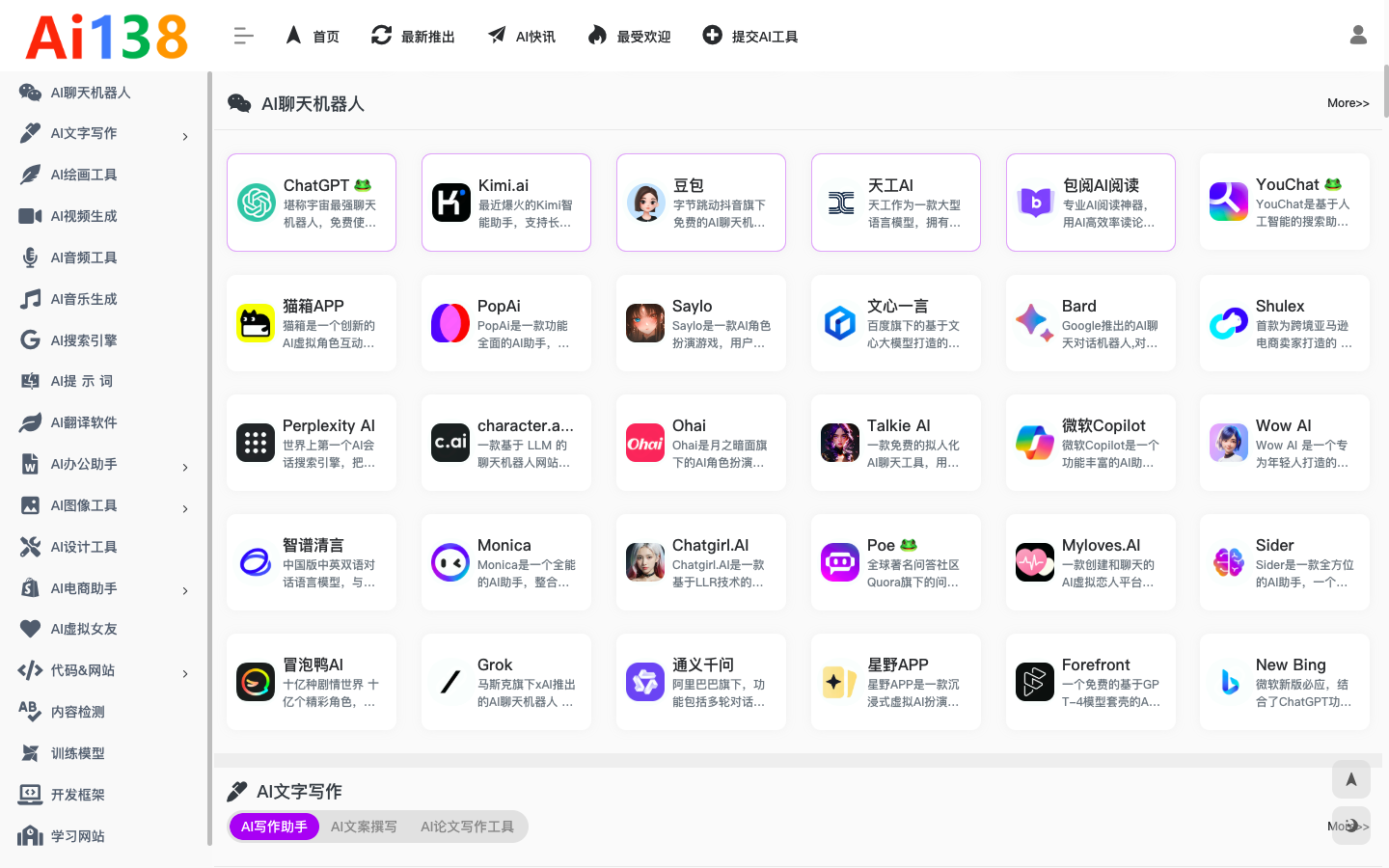
Task: Click the 文心一言 icon
Action: (x=840, y=323)
